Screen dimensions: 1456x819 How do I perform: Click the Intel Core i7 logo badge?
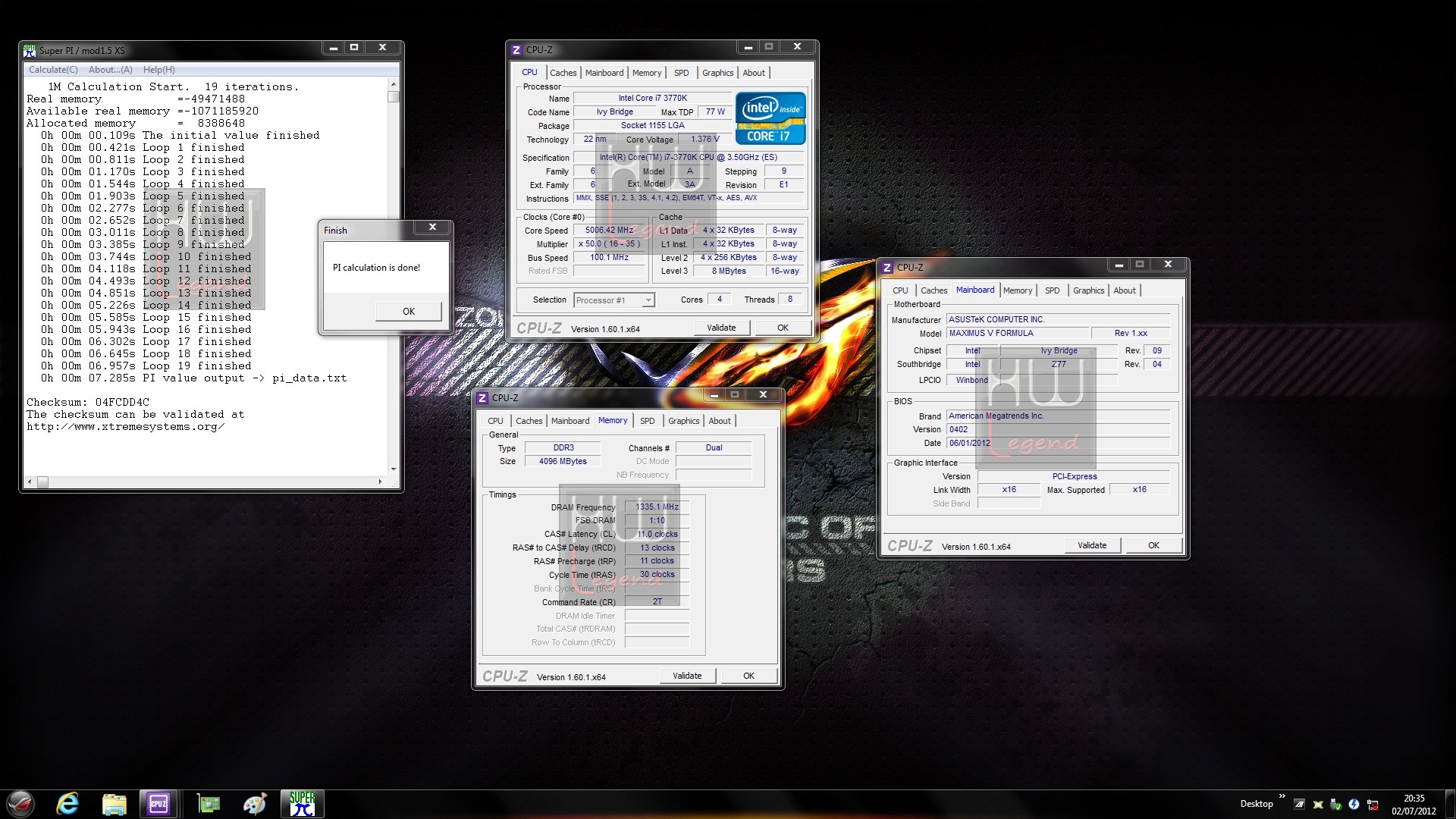click(770, 118)
